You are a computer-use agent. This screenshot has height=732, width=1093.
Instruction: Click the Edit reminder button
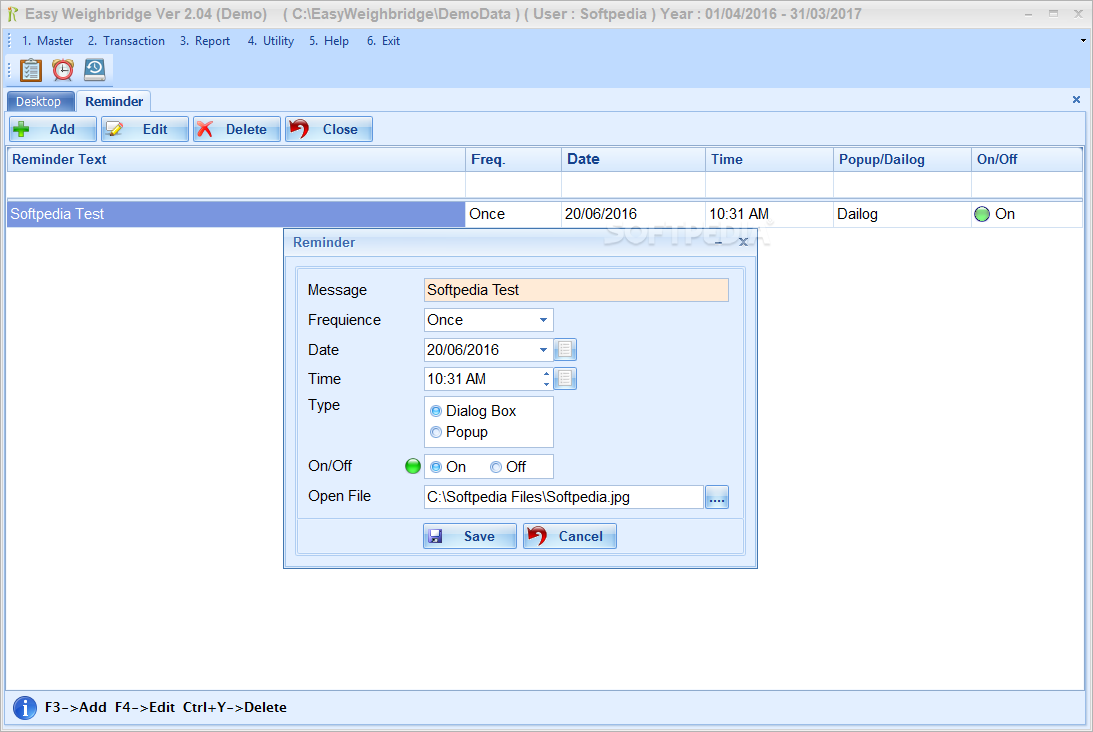pos(144,129)
